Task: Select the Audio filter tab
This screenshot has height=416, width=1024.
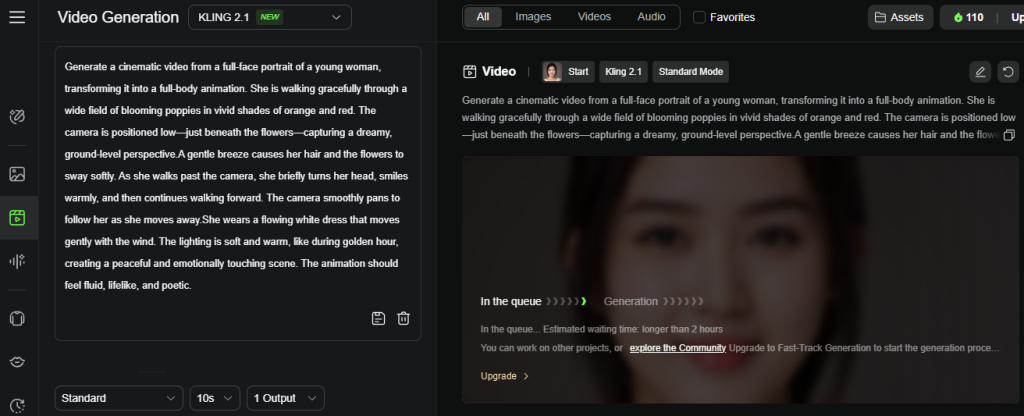Action: point(651,17)
